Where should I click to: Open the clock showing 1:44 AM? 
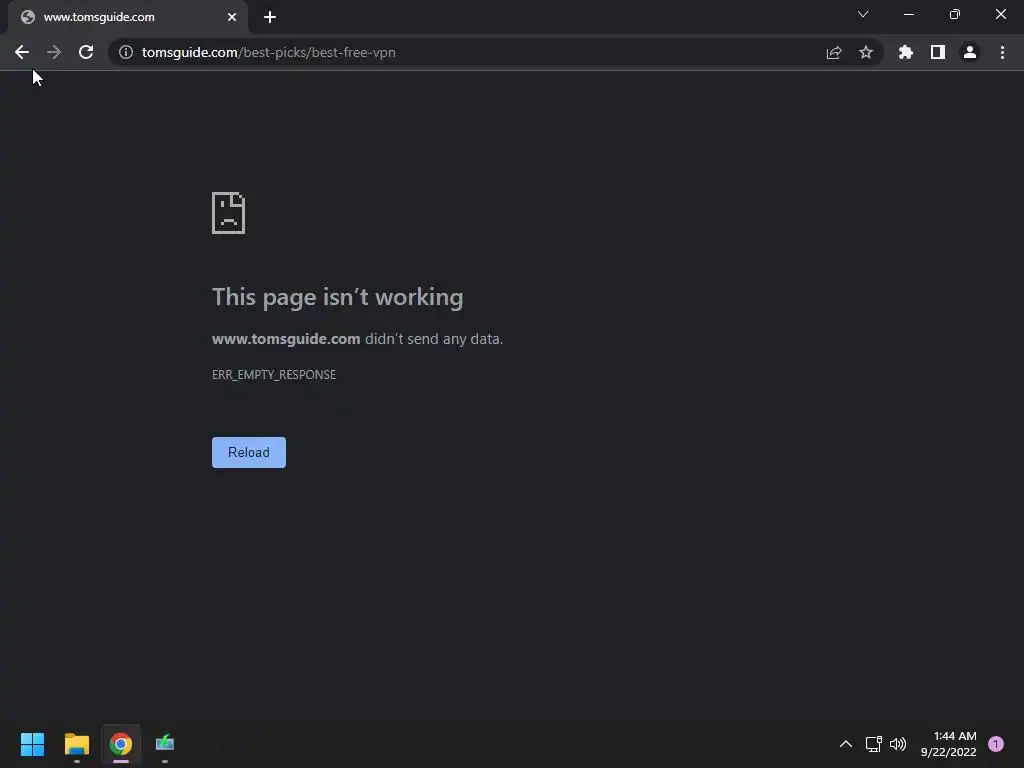coord(948,744)
